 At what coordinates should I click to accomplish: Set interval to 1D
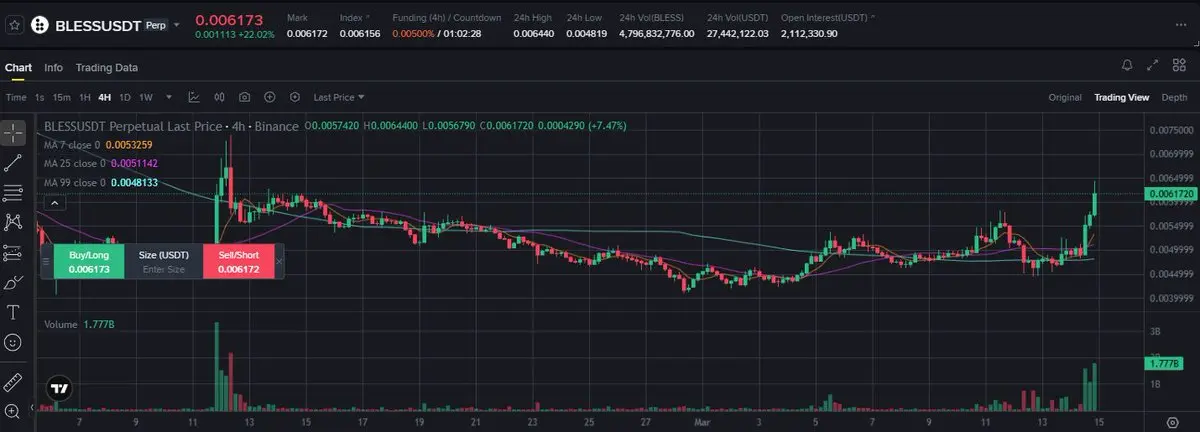[x=125, y=97]
